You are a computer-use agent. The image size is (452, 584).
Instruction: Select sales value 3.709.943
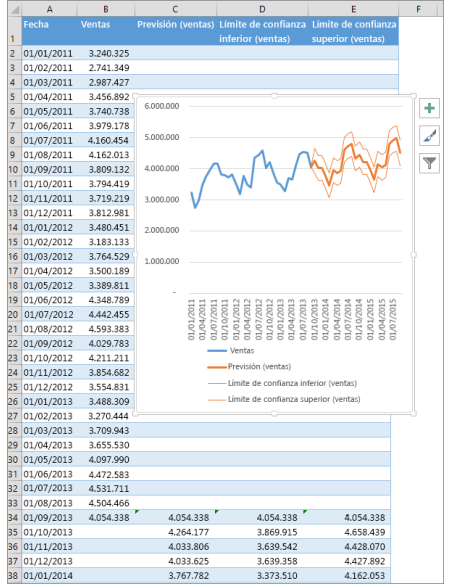[106, 431]
